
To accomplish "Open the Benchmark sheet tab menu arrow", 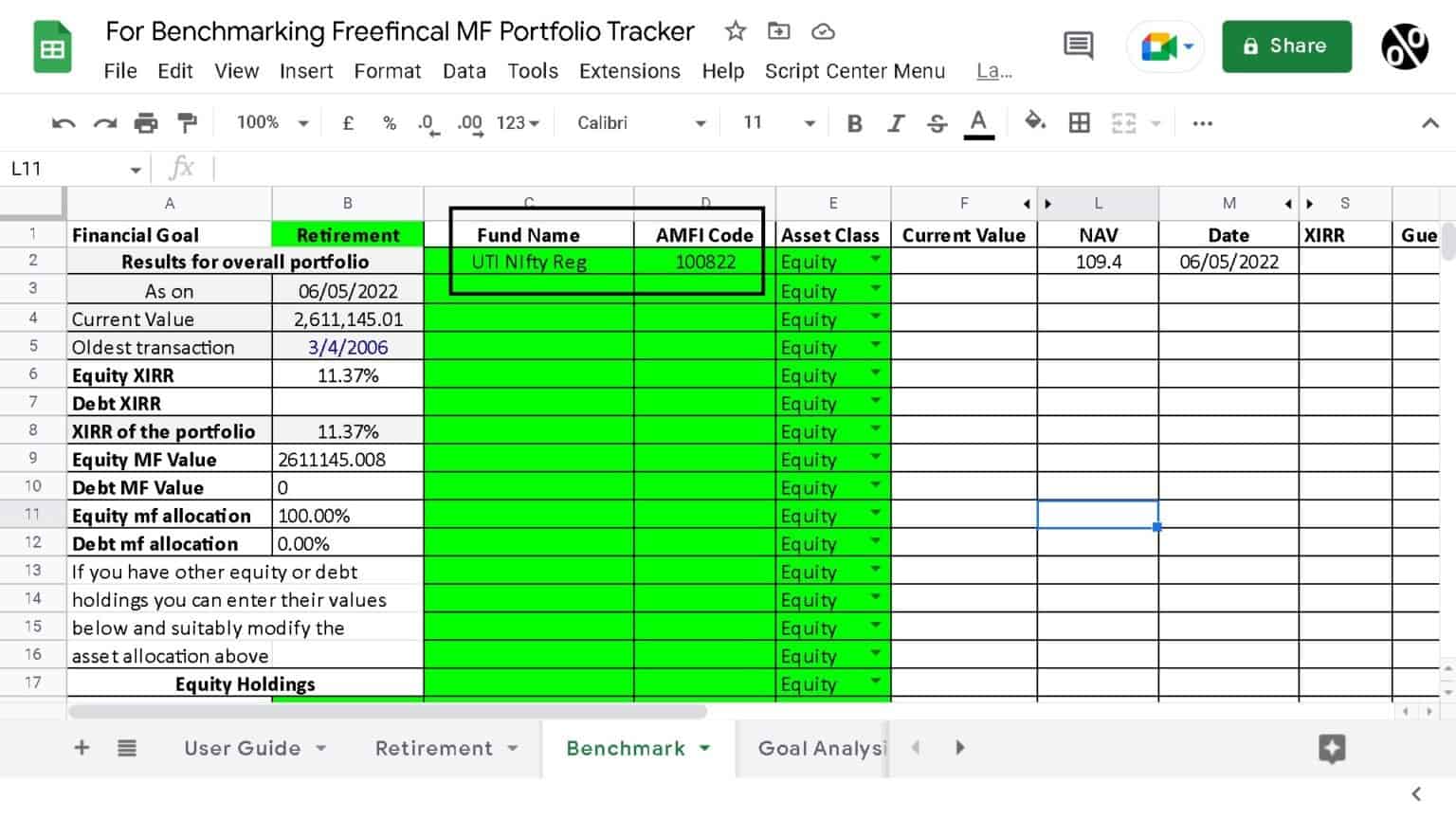I will pyautogui.click(x=705, y=748).
